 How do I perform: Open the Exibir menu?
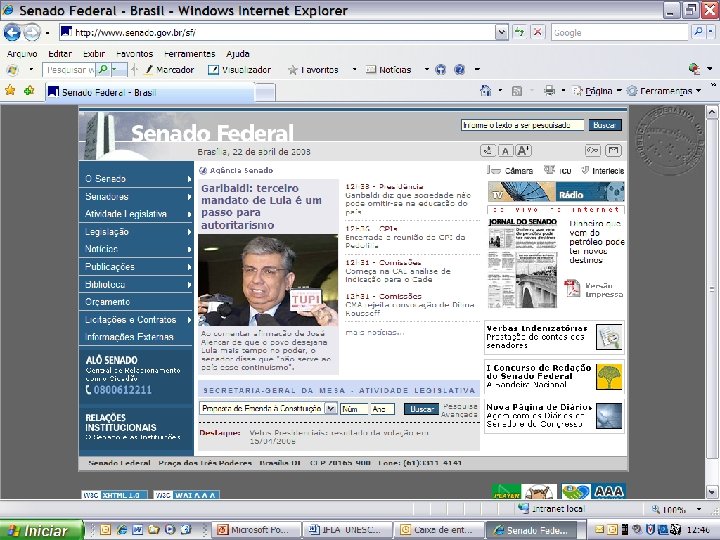pyautogui.click(x=94, y=54)
